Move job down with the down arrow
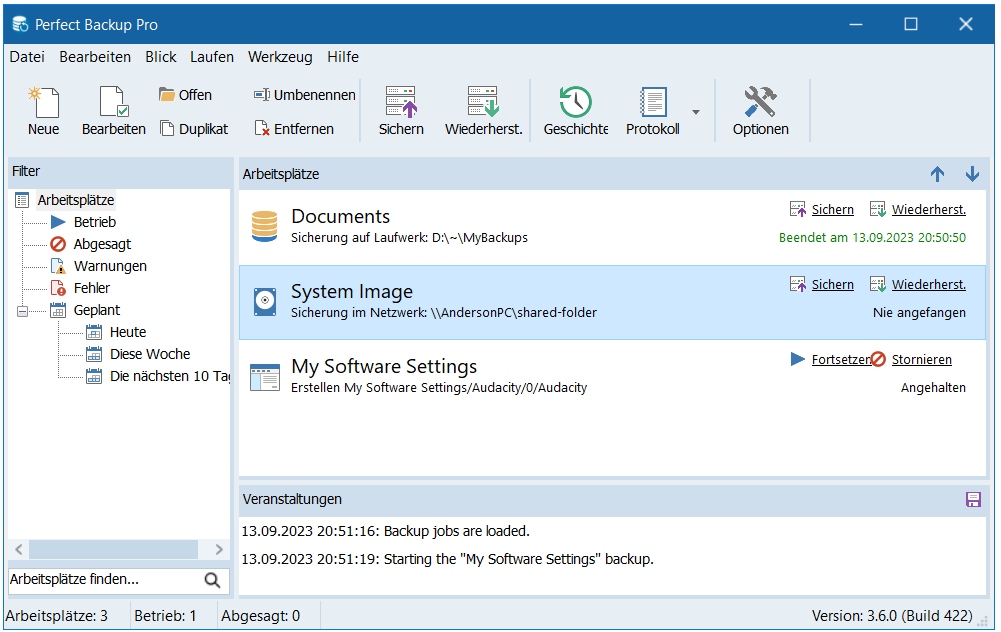Screen dimensions: 1001x632 click(x=972, y=174)
